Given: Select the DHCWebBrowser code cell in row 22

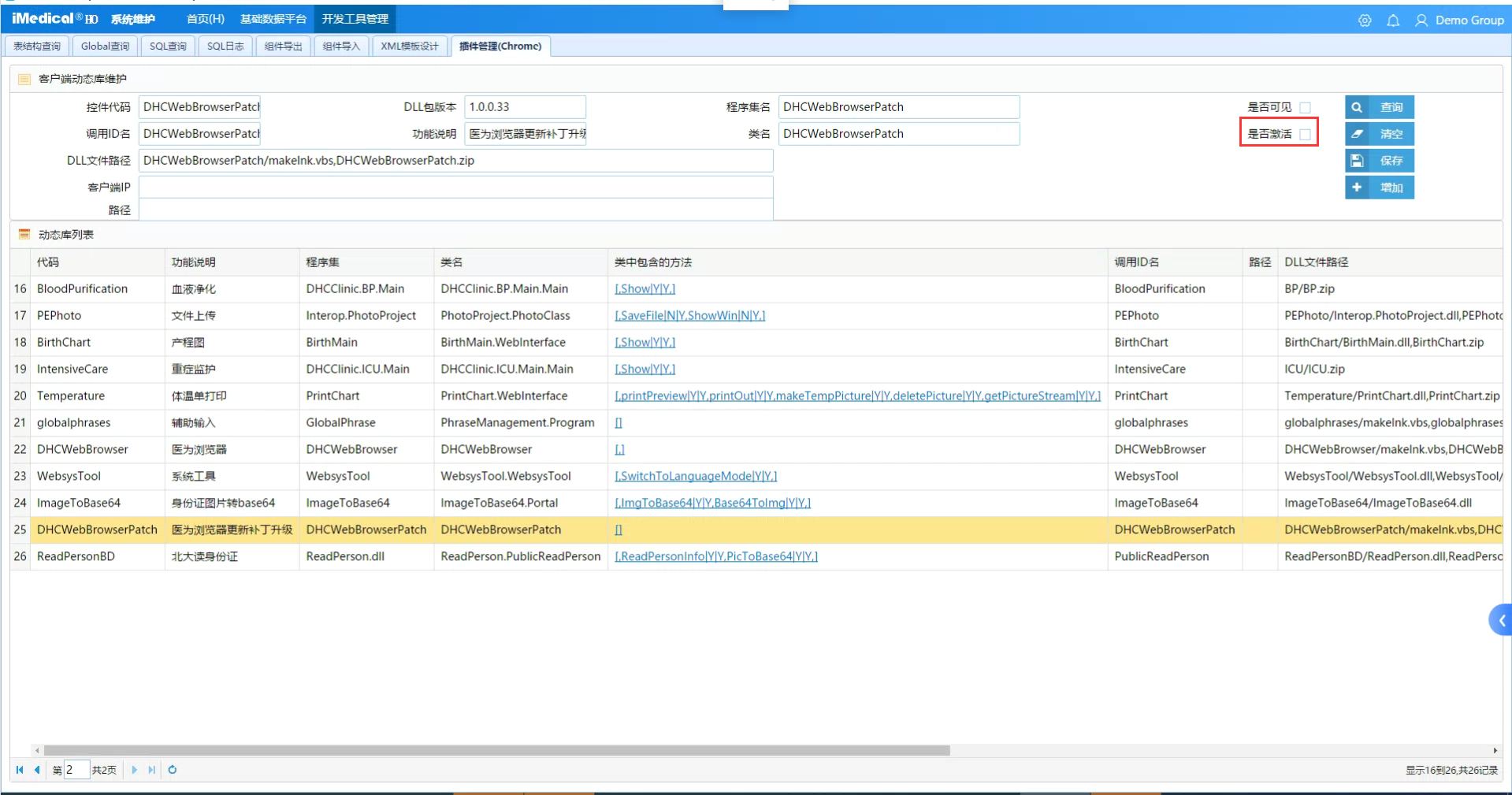Looking at the screenshot, I should click(x=97, y=450).
